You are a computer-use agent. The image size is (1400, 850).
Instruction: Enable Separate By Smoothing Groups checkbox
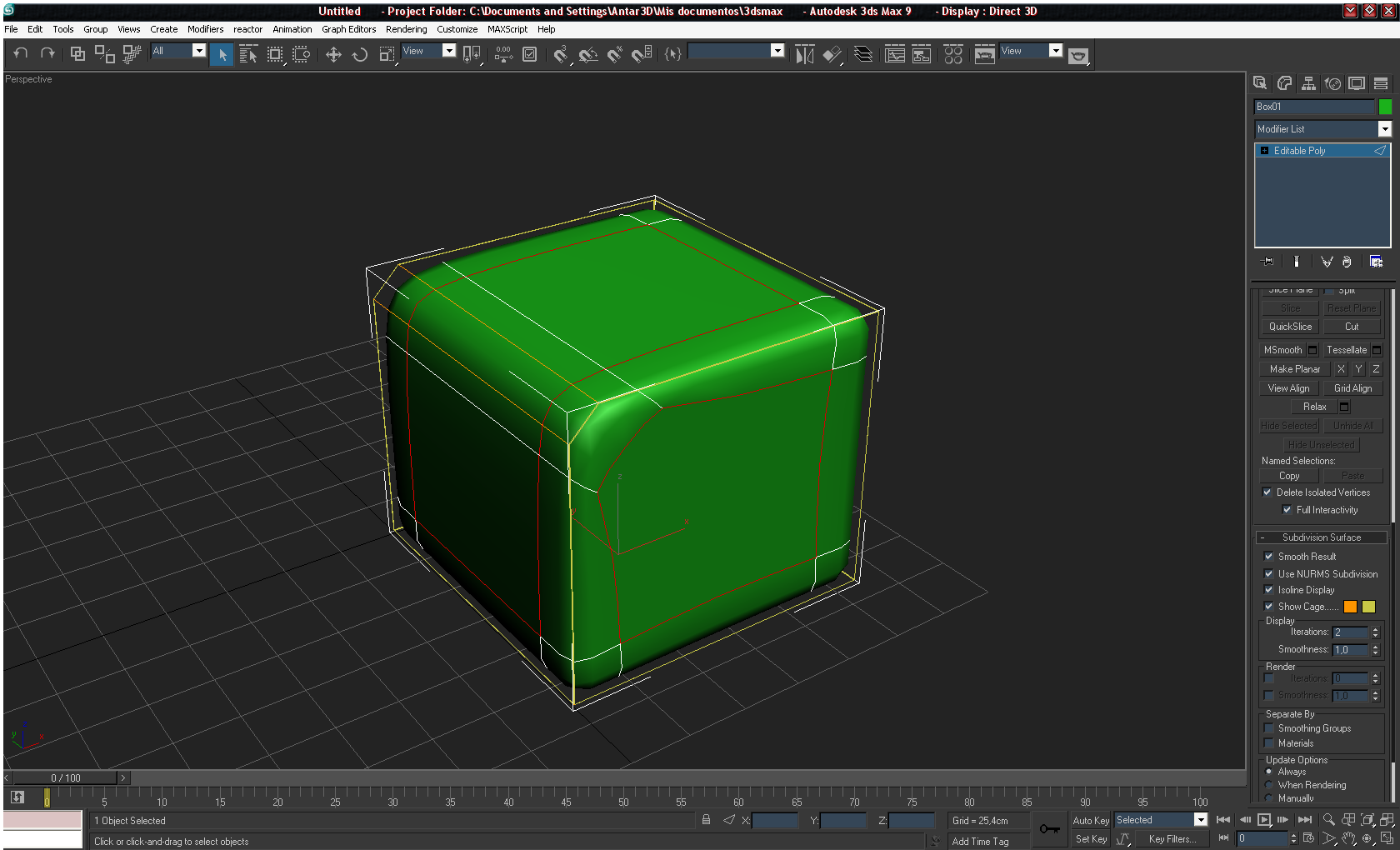(1268, 728)
